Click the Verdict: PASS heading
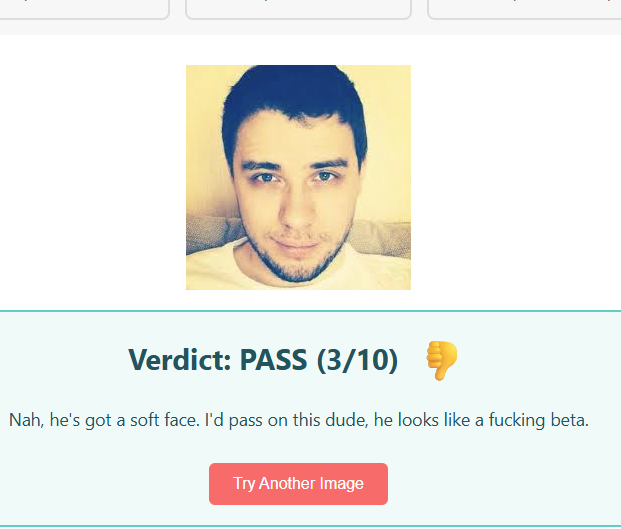 click(x=263, y=360)
